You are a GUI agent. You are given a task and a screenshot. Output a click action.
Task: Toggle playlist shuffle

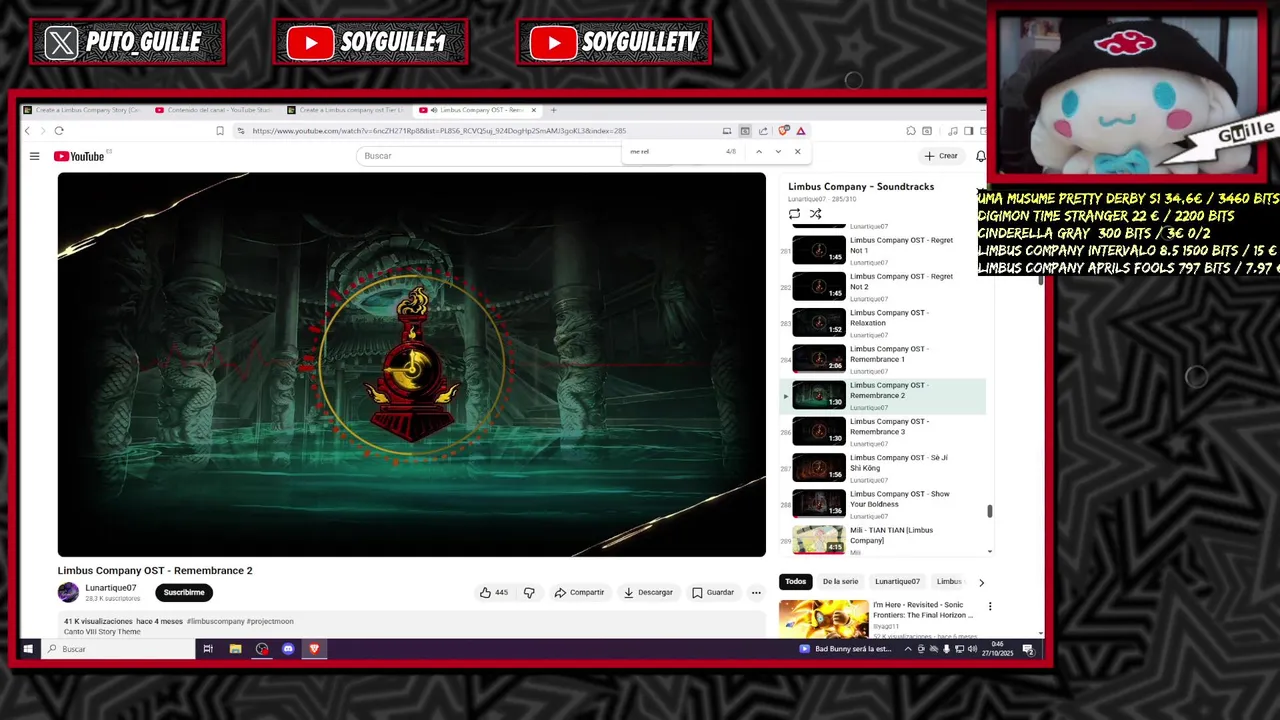click(x=816, y=214)
